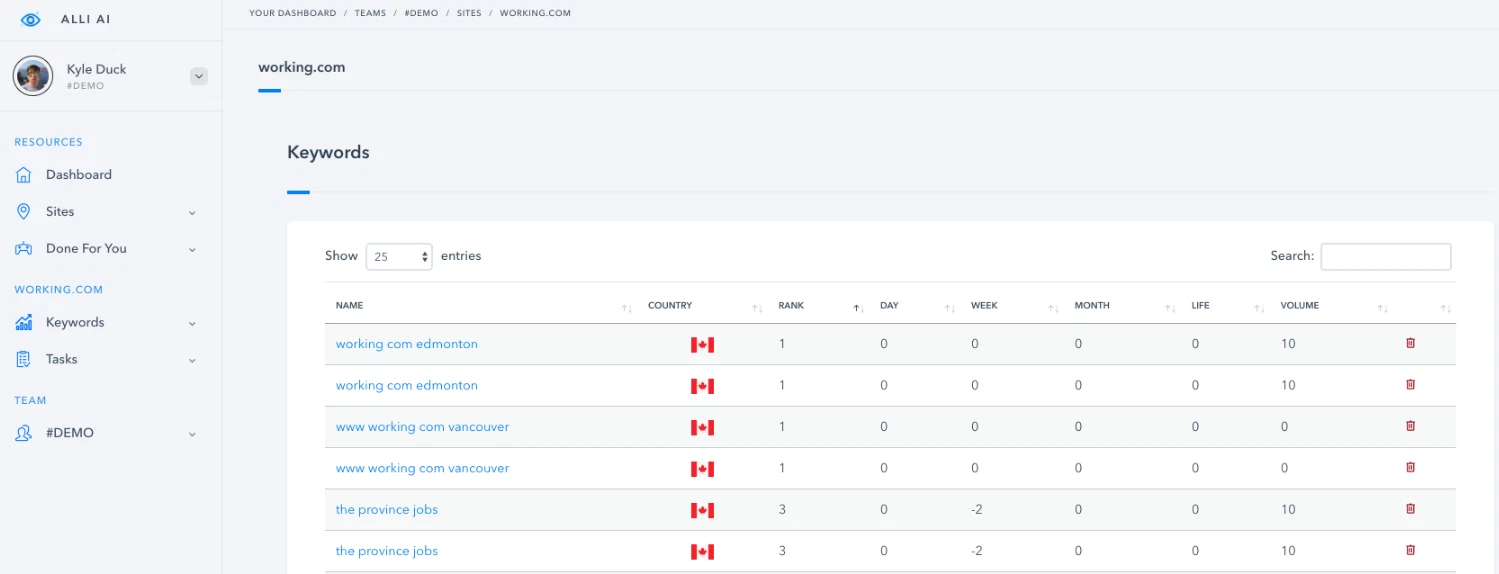The height and width of the screenshot is (574, 1499).
Task: Click the keyword Search input field
Action: [1385, 257]
